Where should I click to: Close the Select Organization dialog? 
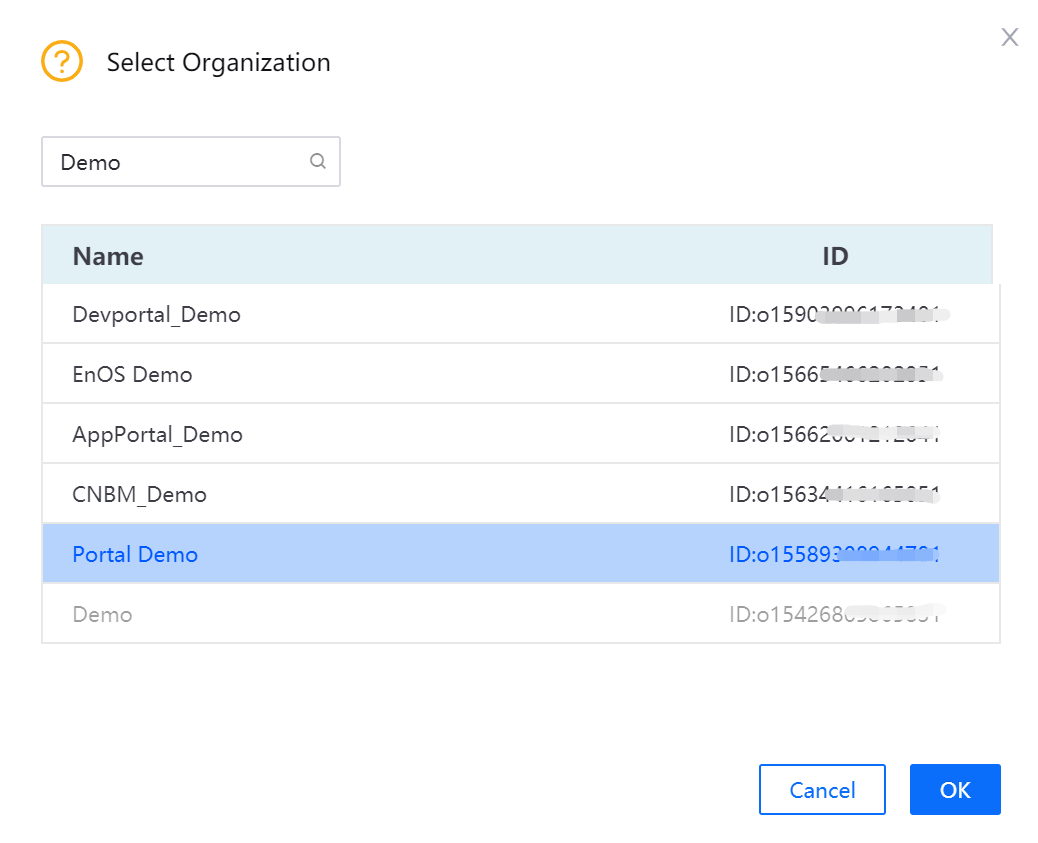pos(1010,38)
